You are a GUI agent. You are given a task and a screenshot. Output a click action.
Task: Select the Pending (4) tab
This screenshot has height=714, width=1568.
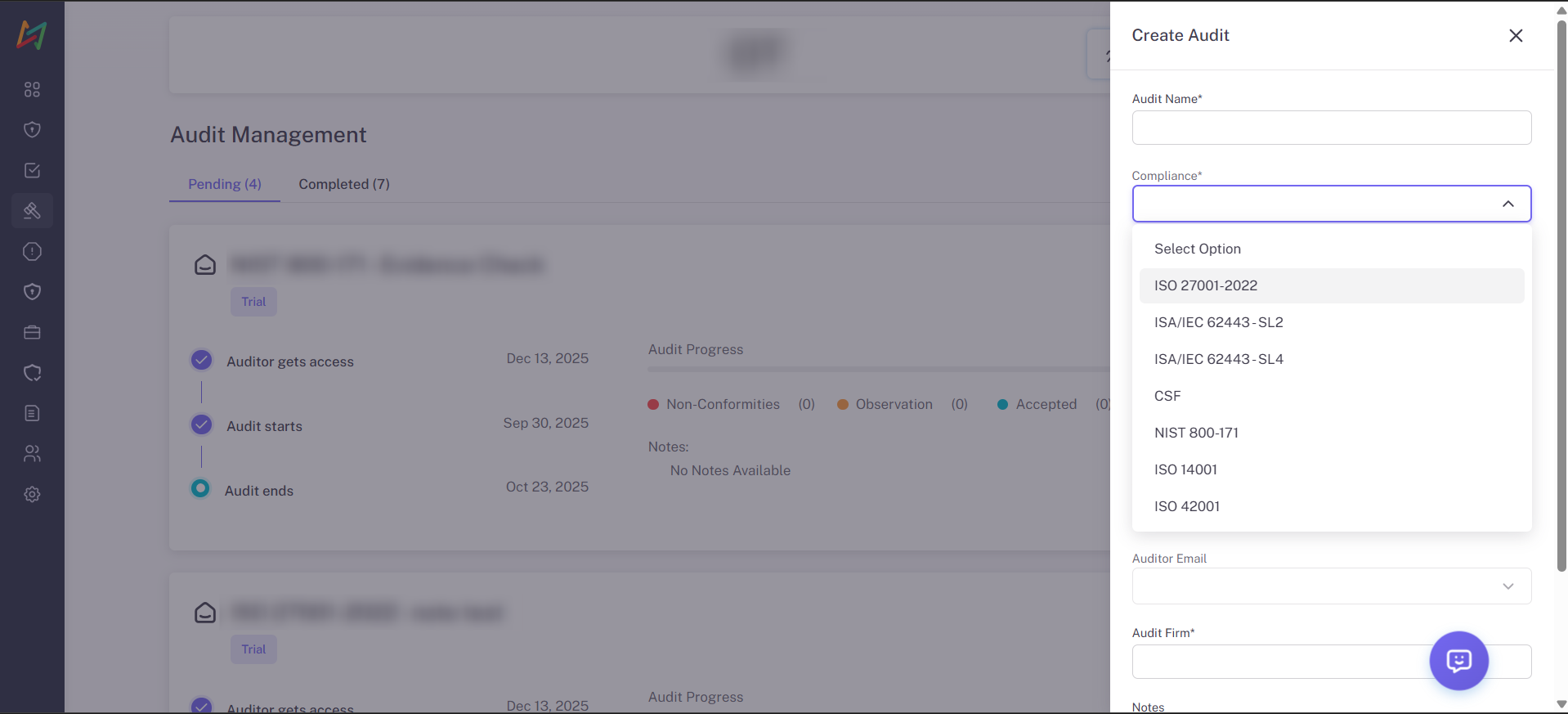[225, 184]
